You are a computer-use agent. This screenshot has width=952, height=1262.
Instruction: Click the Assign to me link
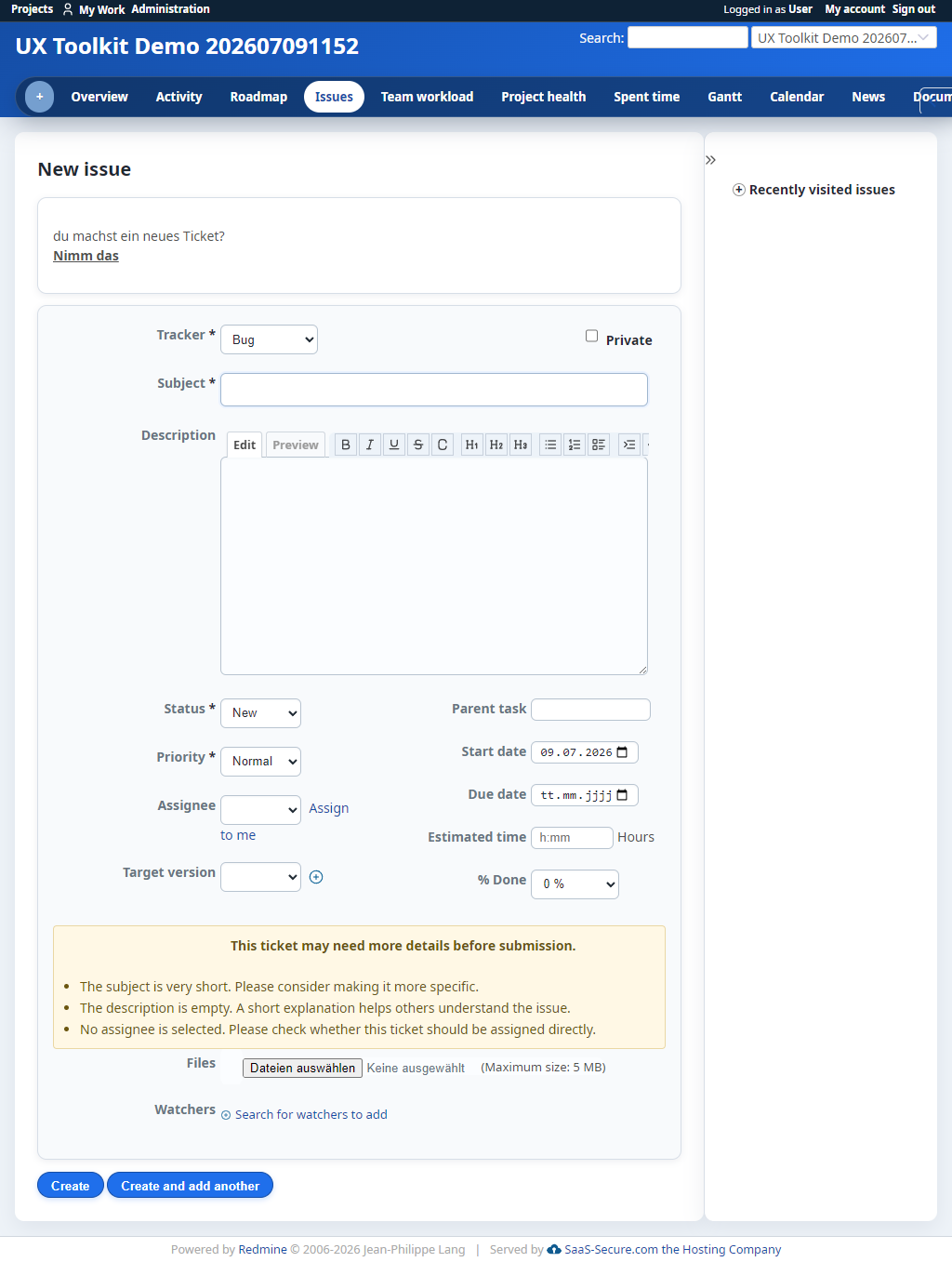point(329,808)
